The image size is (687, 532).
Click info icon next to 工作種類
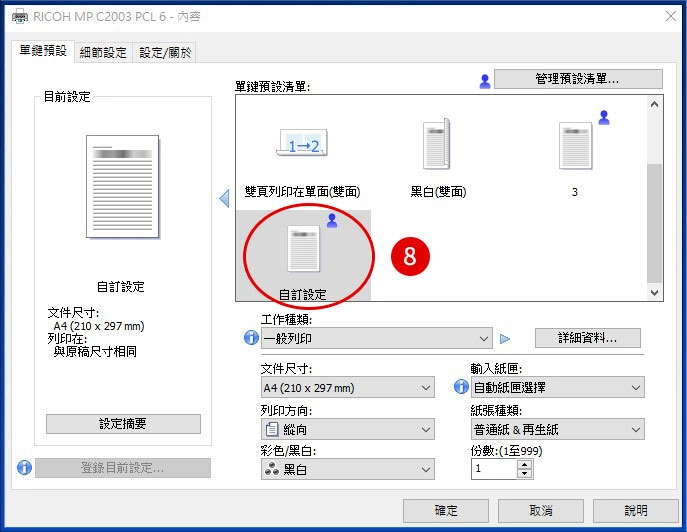251,337
